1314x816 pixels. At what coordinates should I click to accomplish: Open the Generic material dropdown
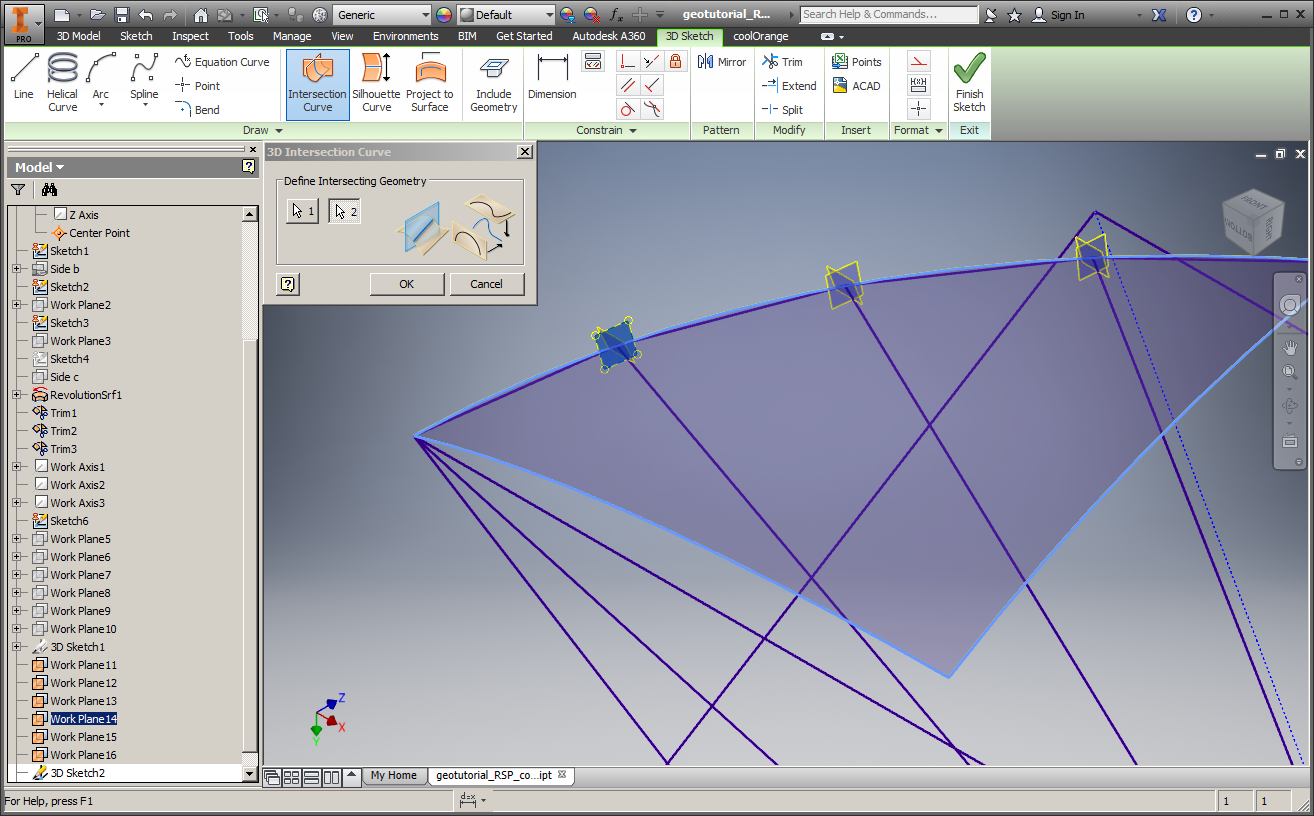425,14
